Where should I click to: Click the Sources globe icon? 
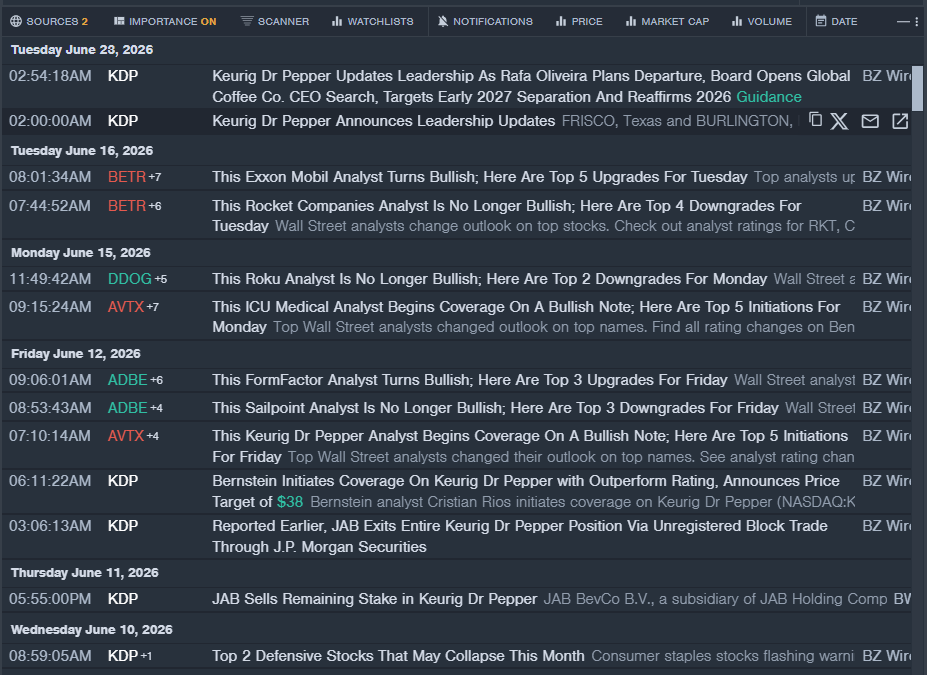coord(16,21)
